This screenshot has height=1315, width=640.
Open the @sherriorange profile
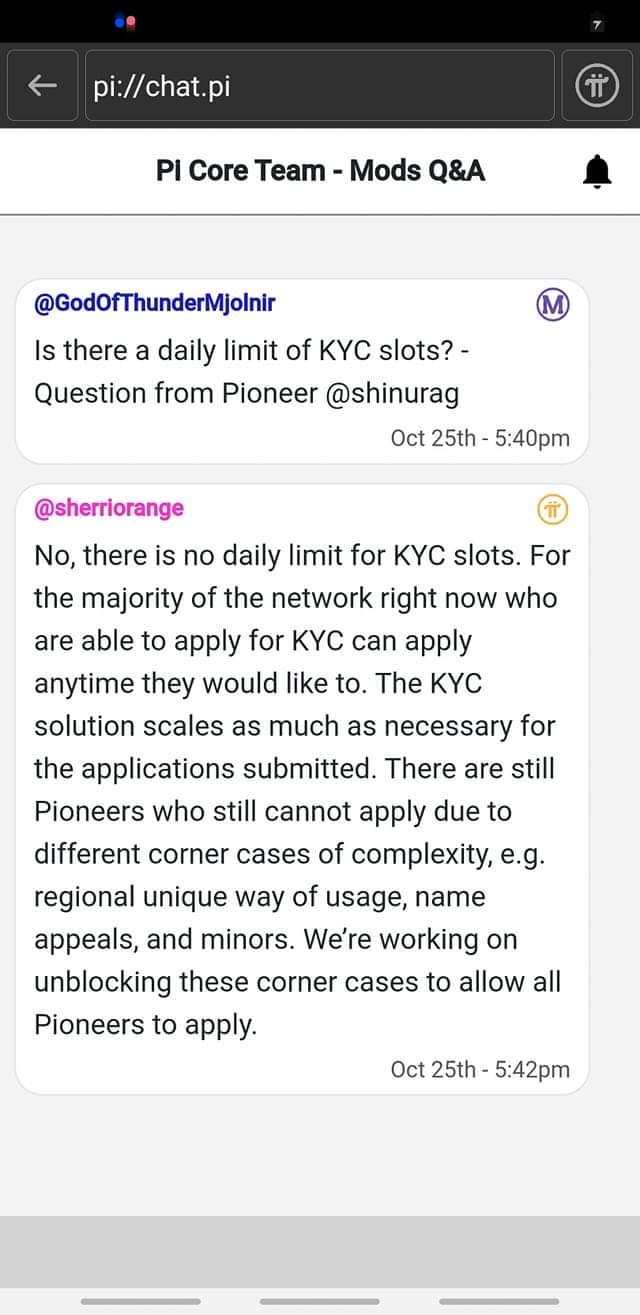click(x=109, y=508)
